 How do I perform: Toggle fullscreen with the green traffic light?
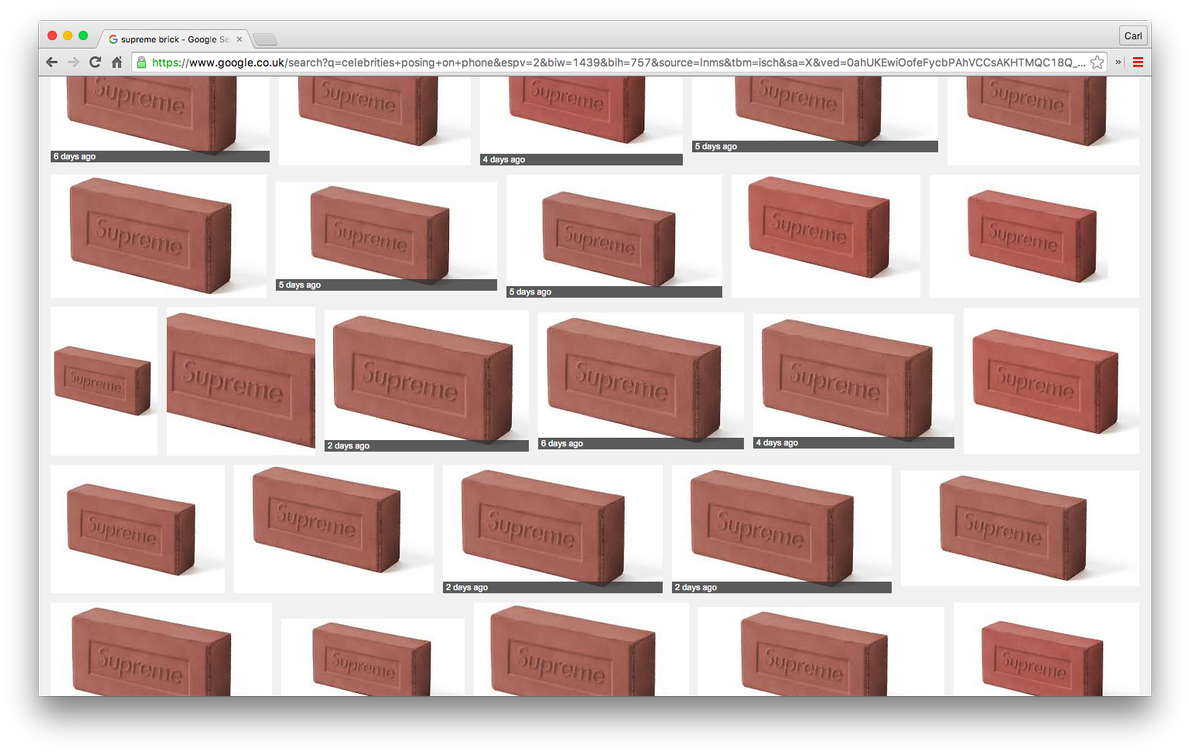tap(82, 34)
